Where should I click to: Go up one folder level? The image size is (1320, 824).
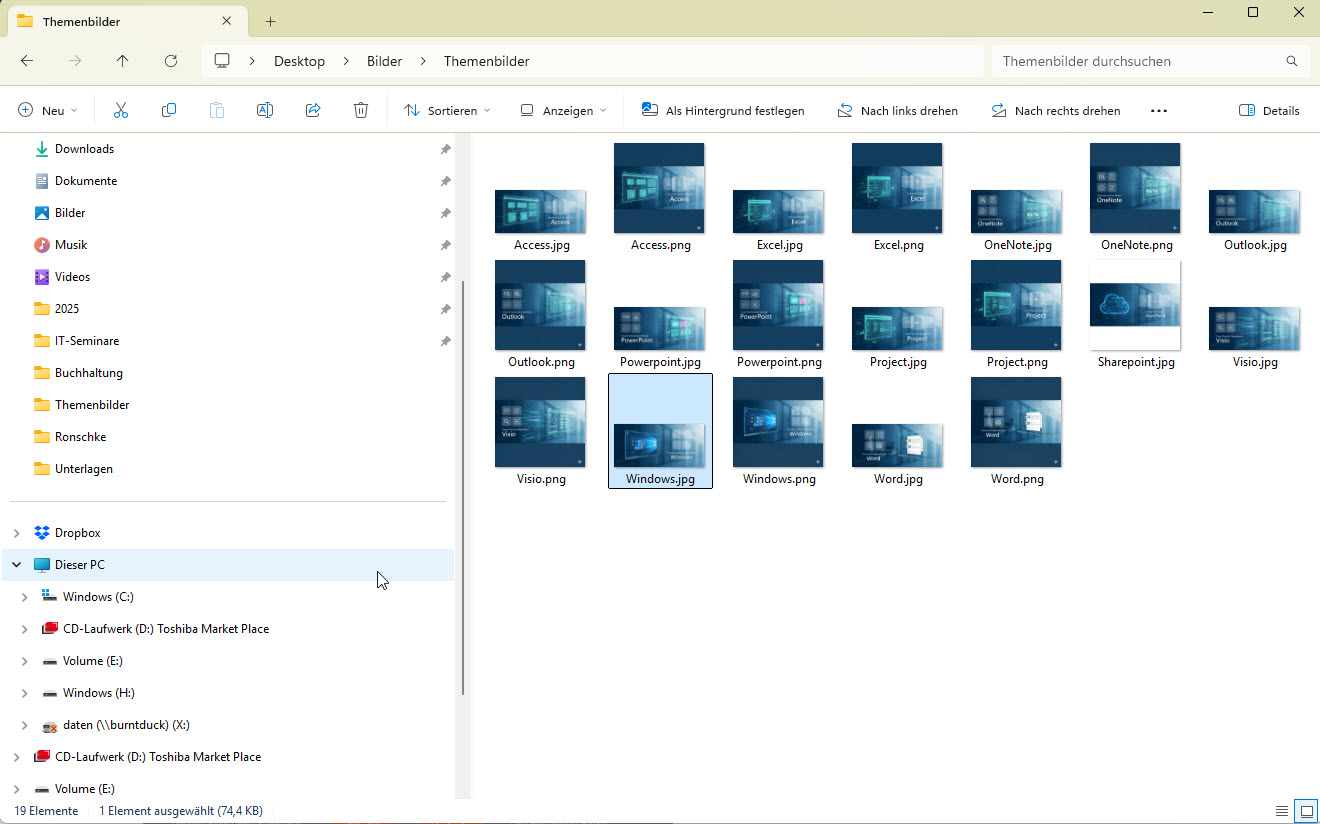coord(123,61)
